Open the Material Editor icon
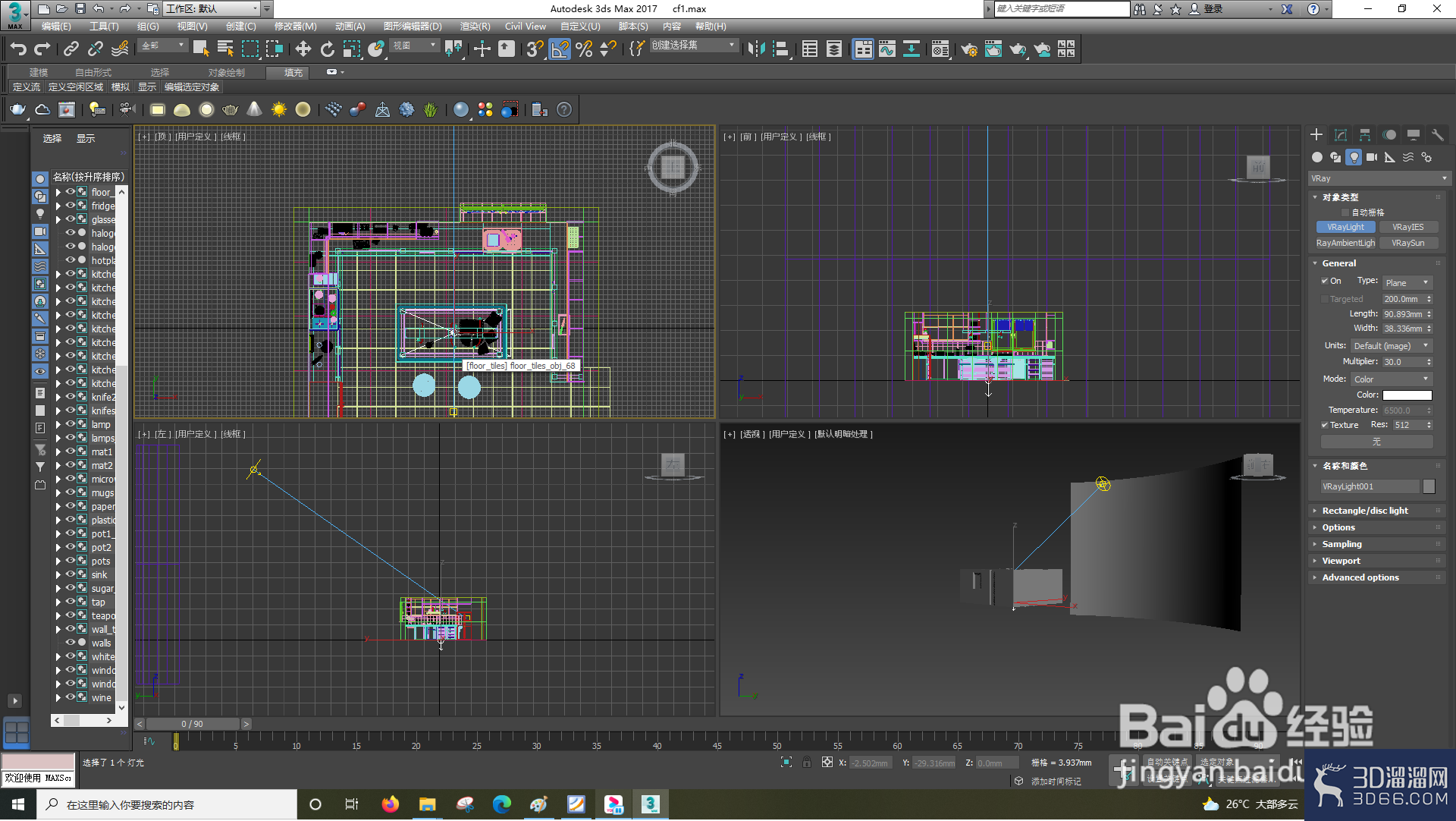Screen dimensions: 1456x821 (940, 49)
